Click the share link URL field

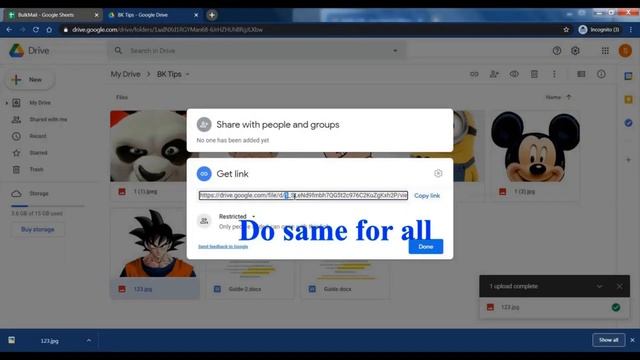pos(303,196)
